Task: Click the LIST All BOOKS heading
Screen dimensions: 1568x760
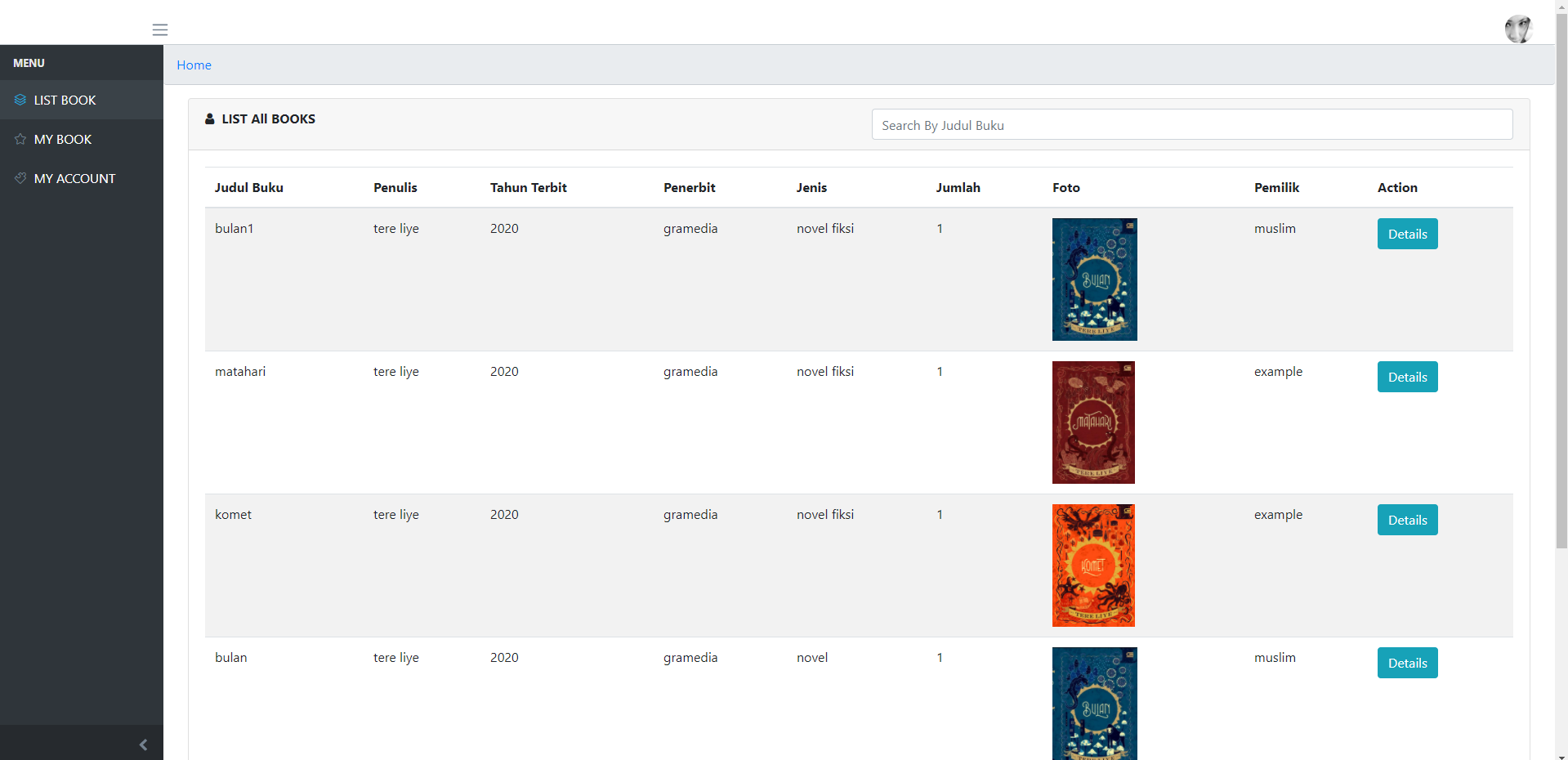Action: (x=268, y=118)
